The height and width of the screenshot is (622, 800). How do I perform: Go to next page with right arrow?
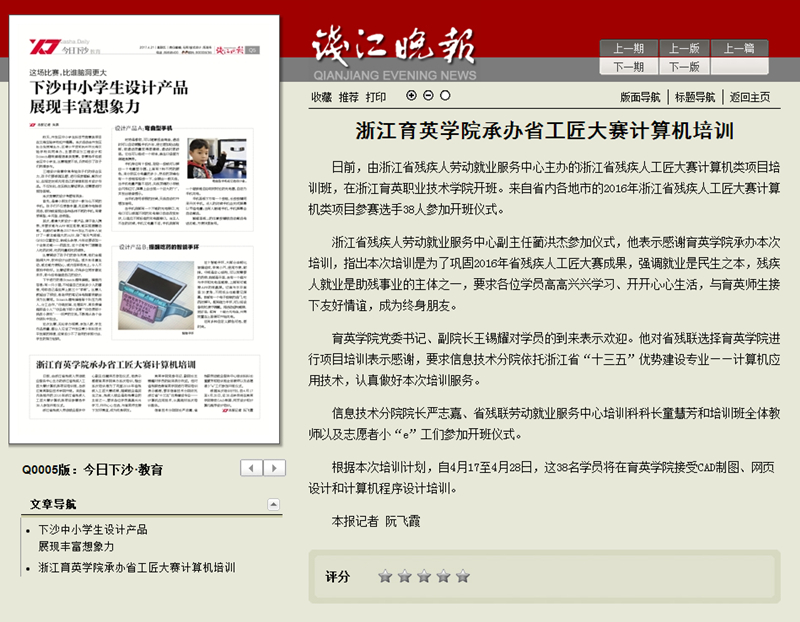(x=275, y=468)
